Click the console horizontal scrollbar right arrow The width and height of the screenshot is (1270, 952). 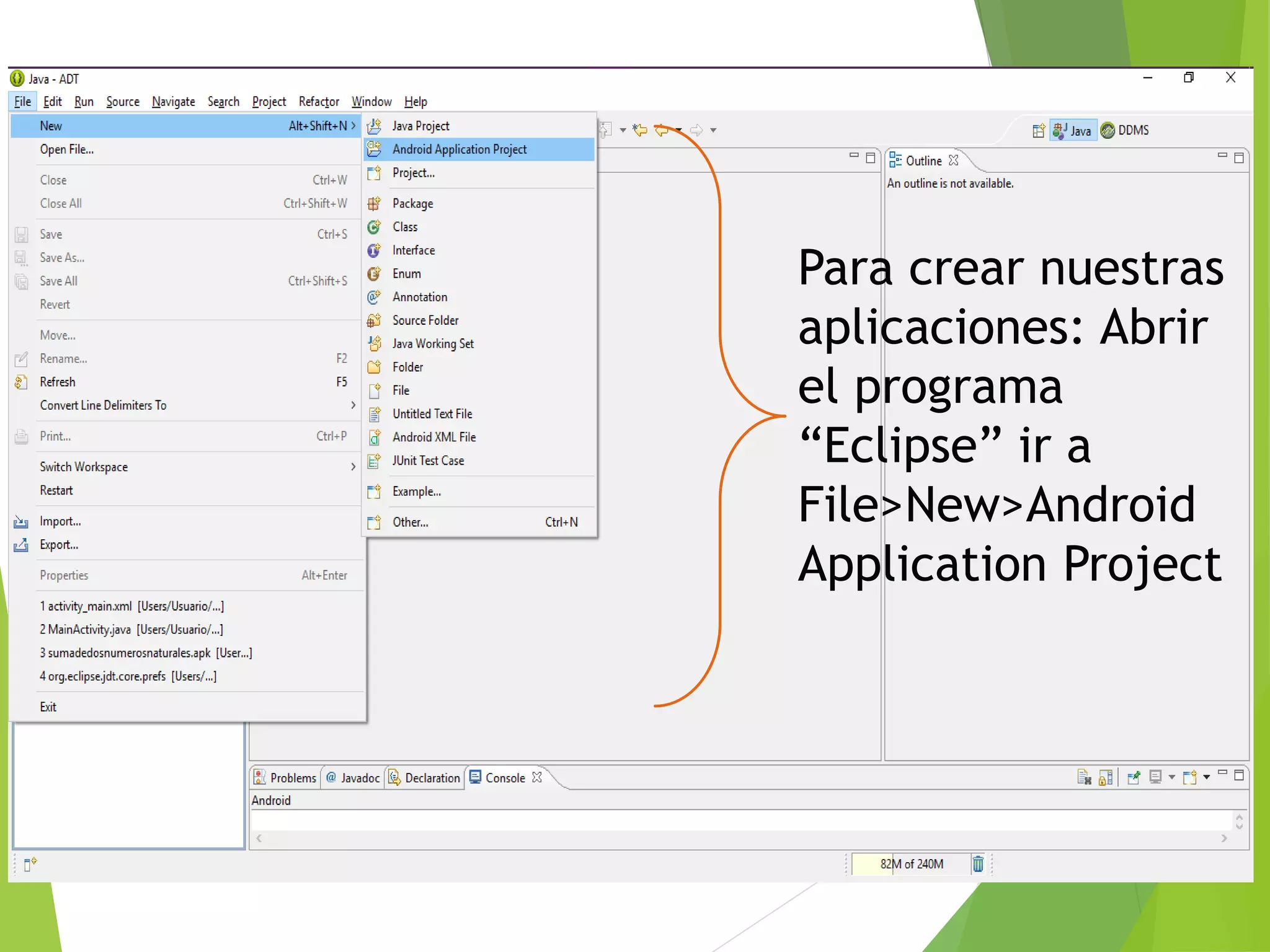coord(1224,839)
